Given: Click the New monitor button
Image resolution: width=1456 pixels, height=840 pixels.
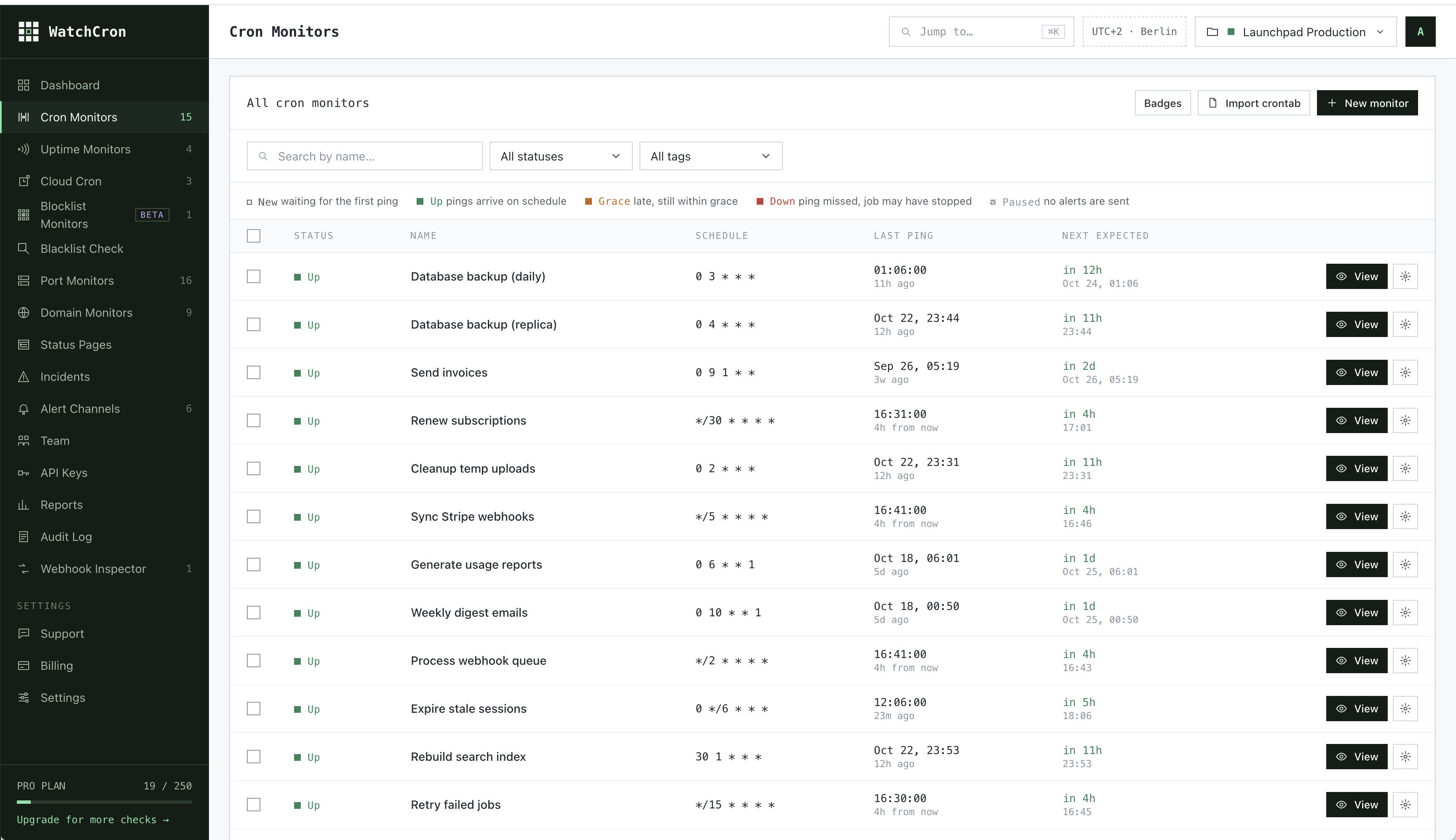Looking at the screenshot, I should point(1367,103).
